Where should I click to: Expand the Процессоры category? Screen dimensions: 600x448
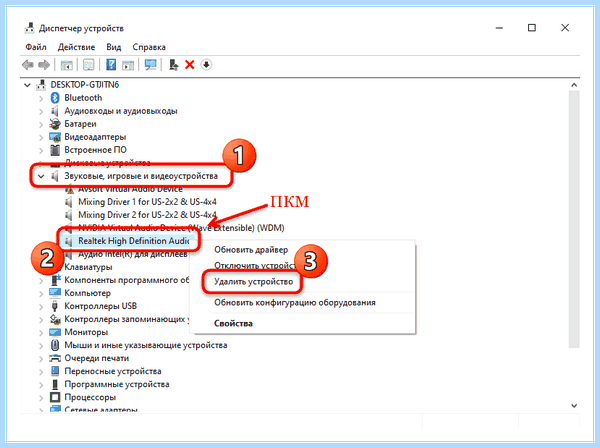[x=41, y=397]
